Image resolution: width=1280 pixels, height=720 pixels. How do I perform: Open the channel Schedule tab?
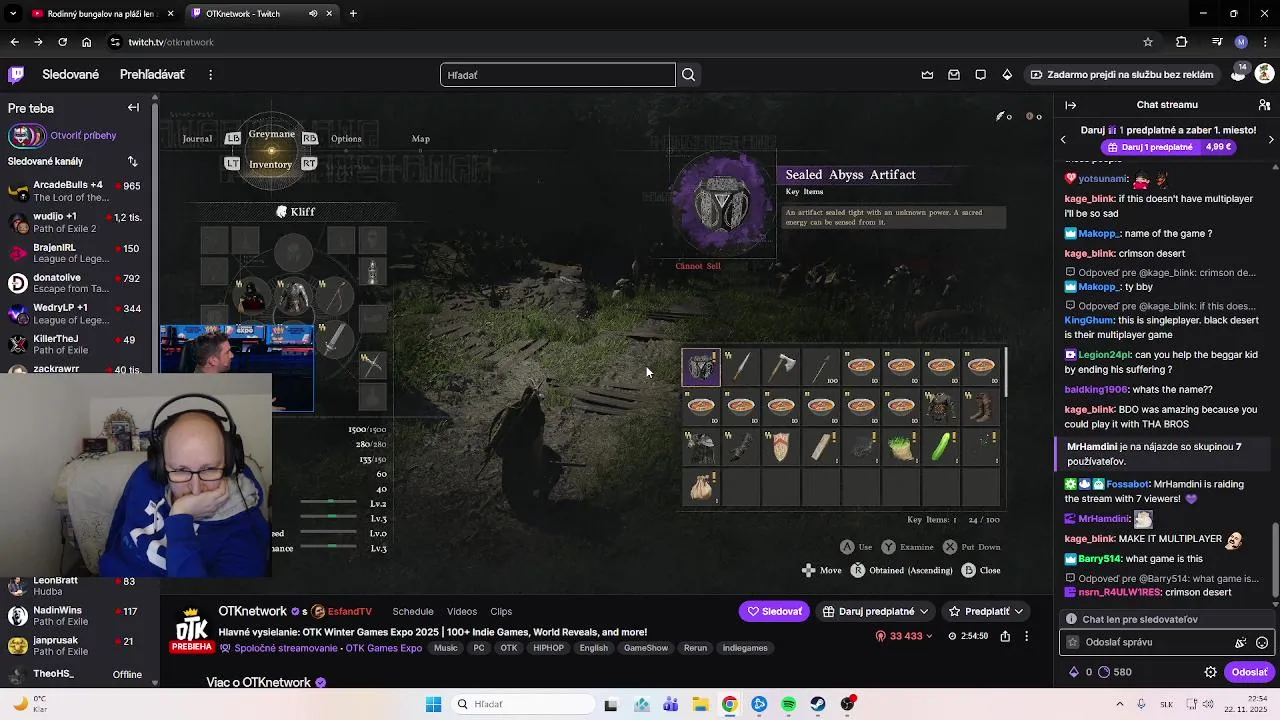(x=413, y=611)
